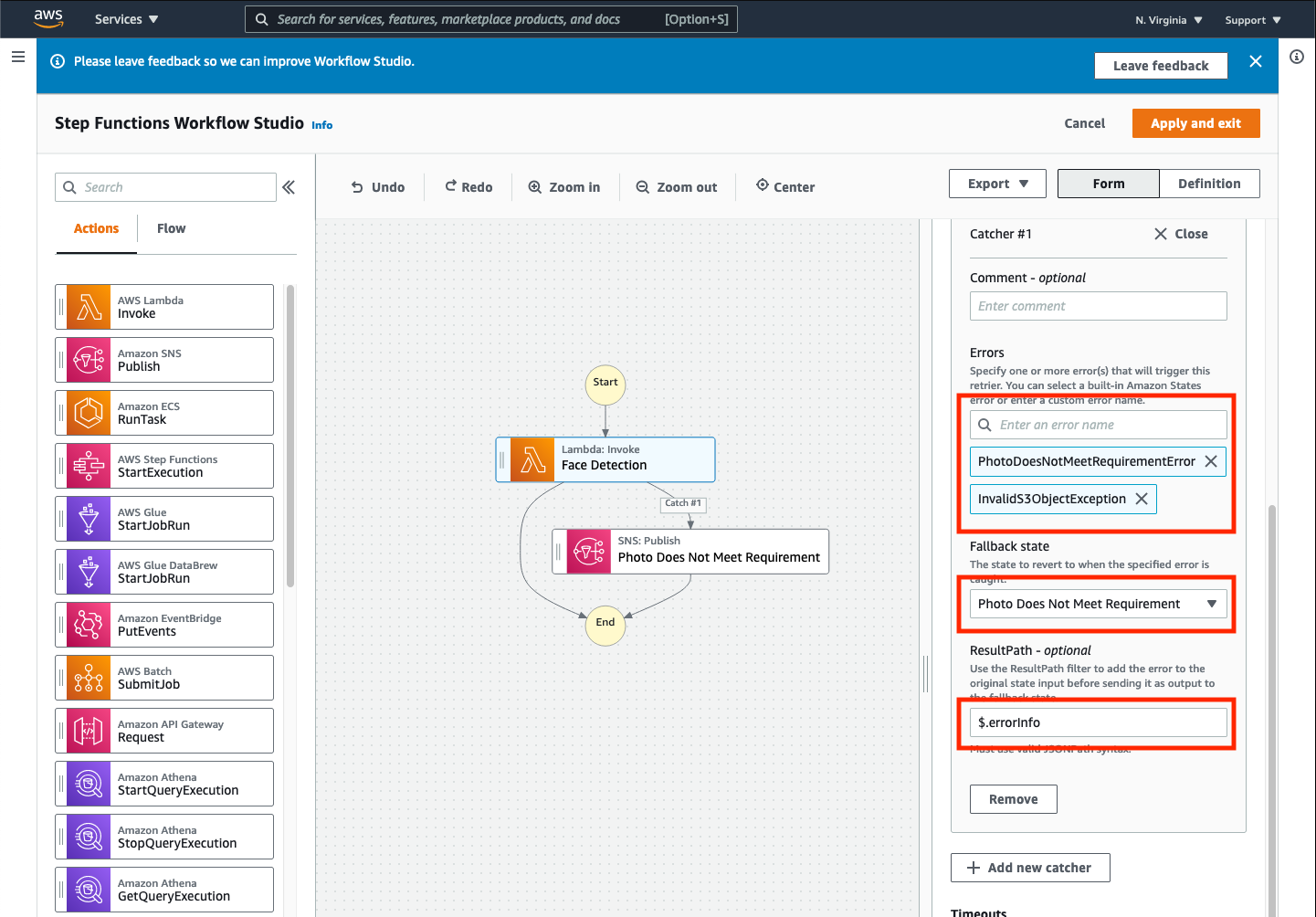Viewport: 1316px width, 917px height.
Task: Click Apply and exit button
Action: [x=1195, y=123]
